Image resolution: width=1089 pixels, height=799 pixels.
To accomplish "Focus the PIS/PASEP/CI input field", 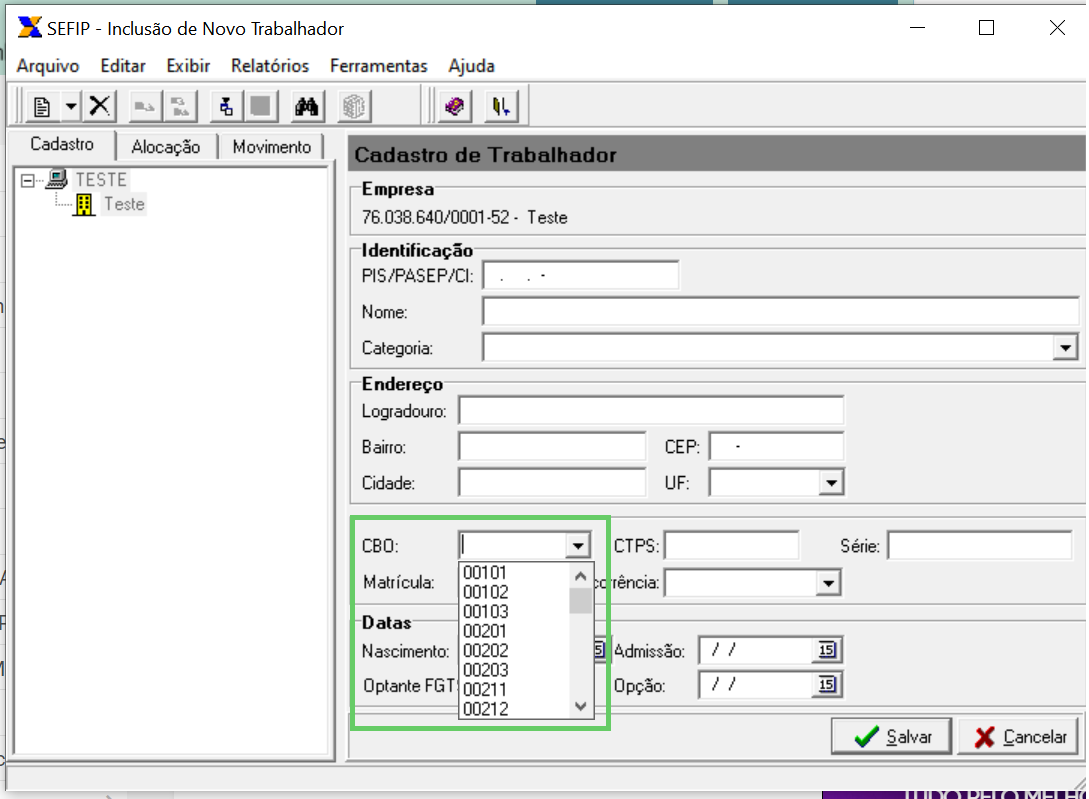I will coord(581,275).
